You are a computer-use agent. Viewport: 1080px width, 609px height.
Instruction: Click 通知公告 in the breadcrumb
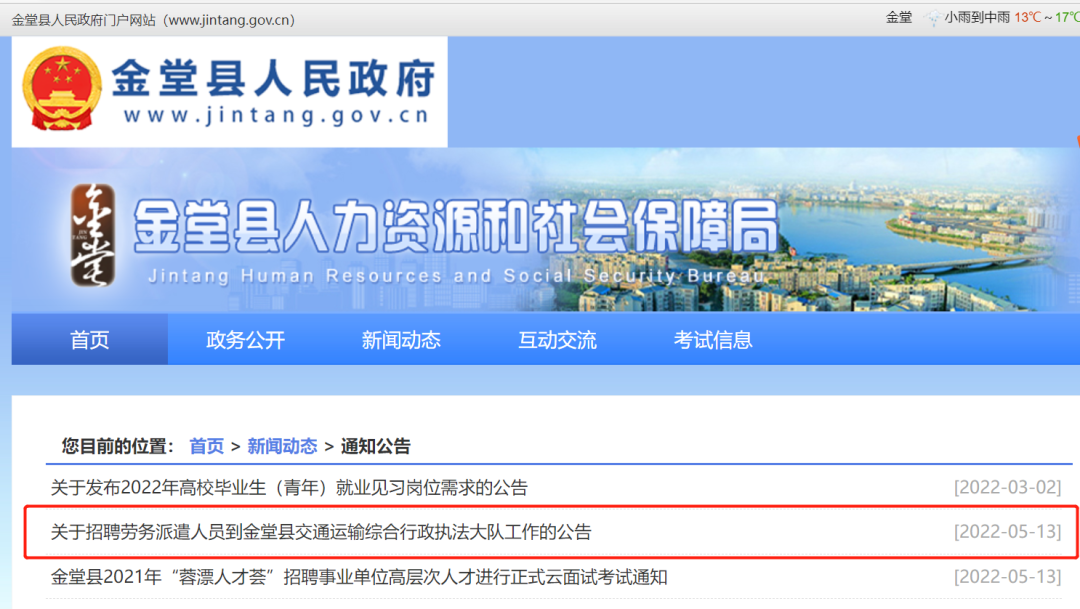coord(375,446)
